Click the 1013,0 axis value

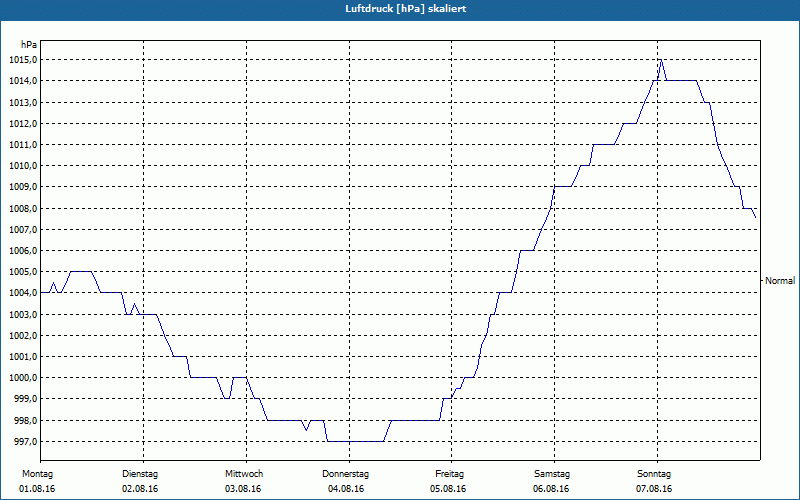coord(23,103)
